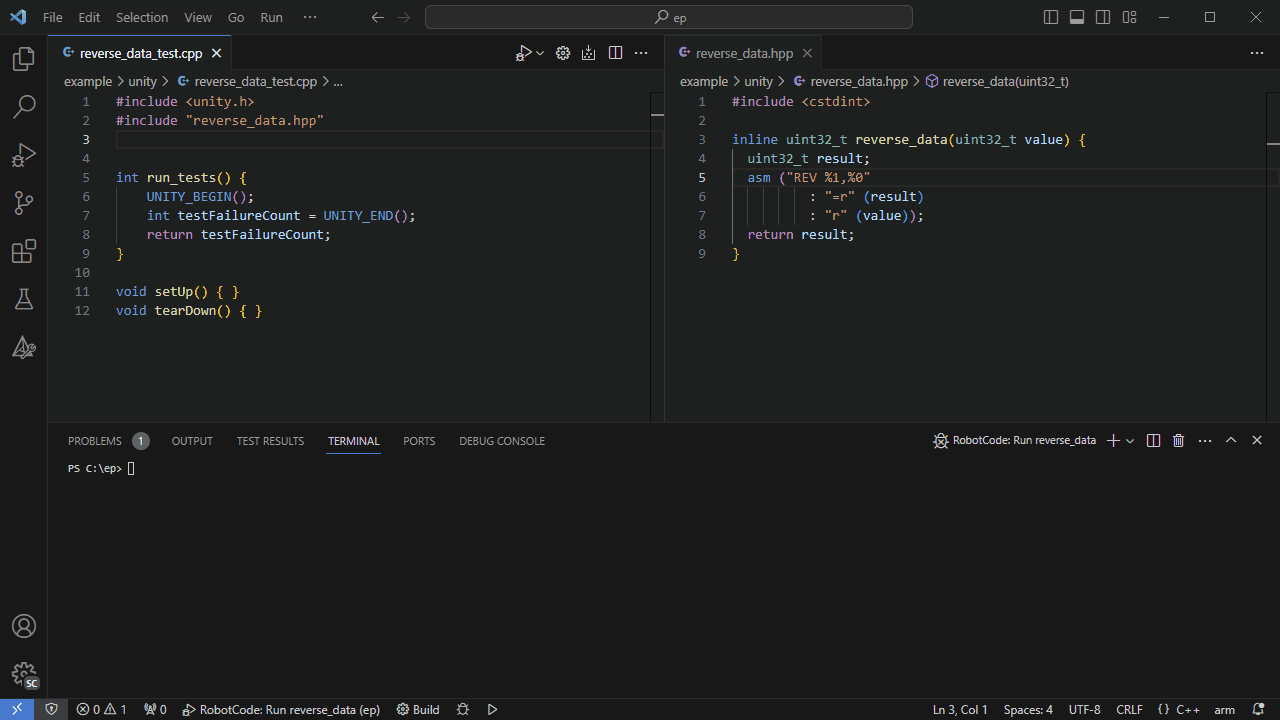Toggle the panel maximize chevron in terminal bar

[1231, 440]
